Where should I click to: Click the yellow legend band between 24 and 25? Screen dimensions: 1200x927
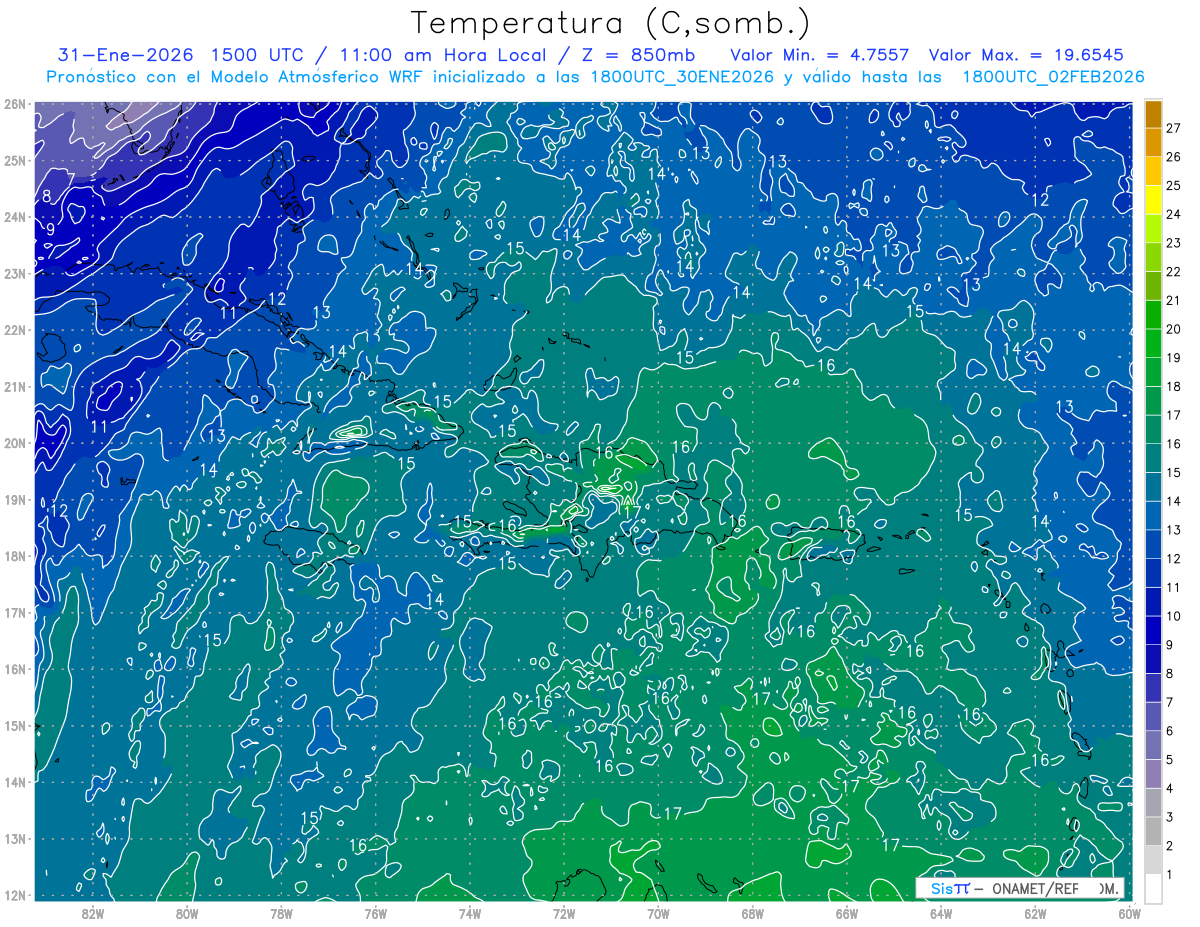[1152, 200]
